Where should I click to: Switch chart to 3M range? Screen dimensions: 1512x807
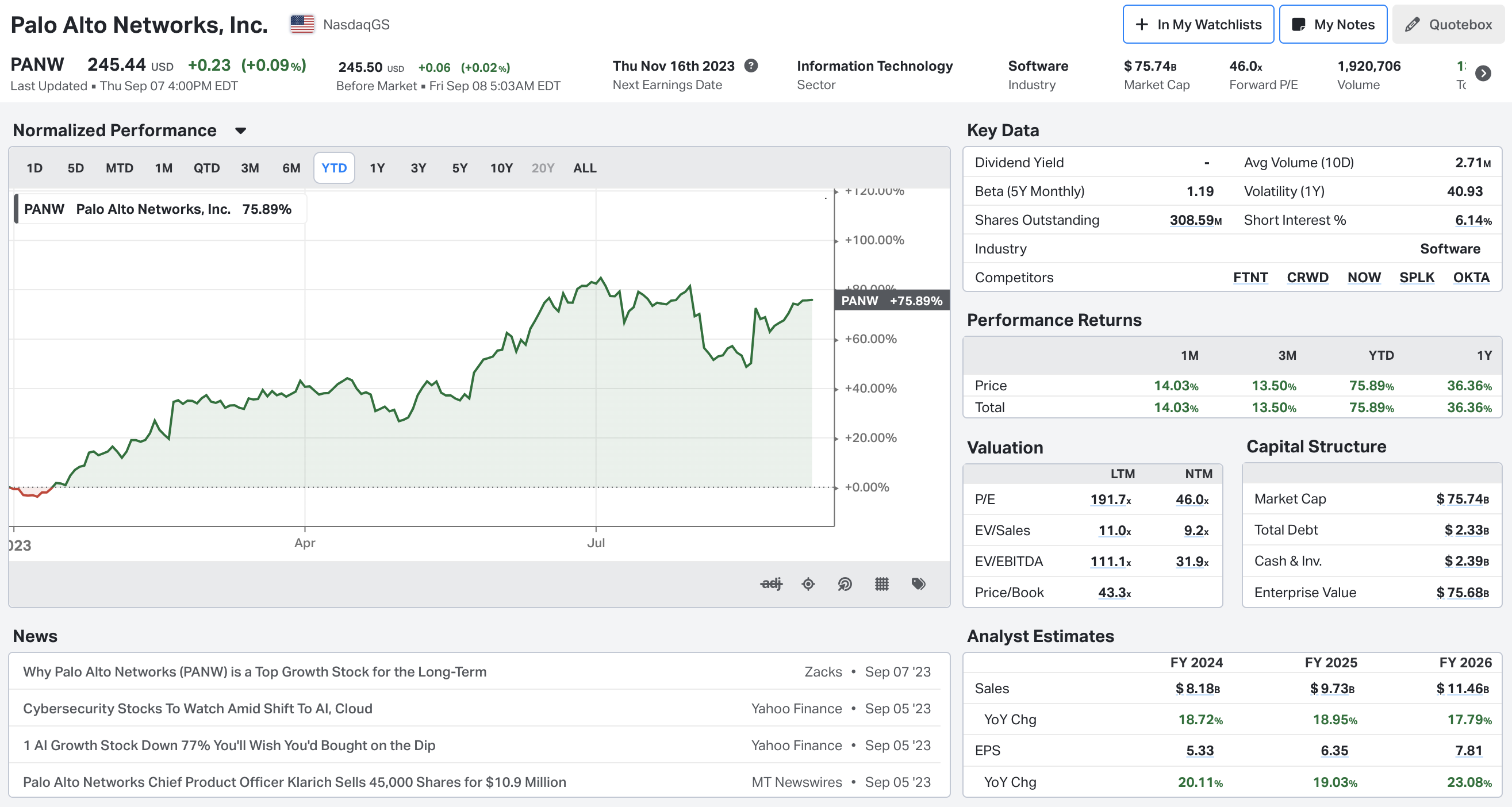tap(250, 168)
